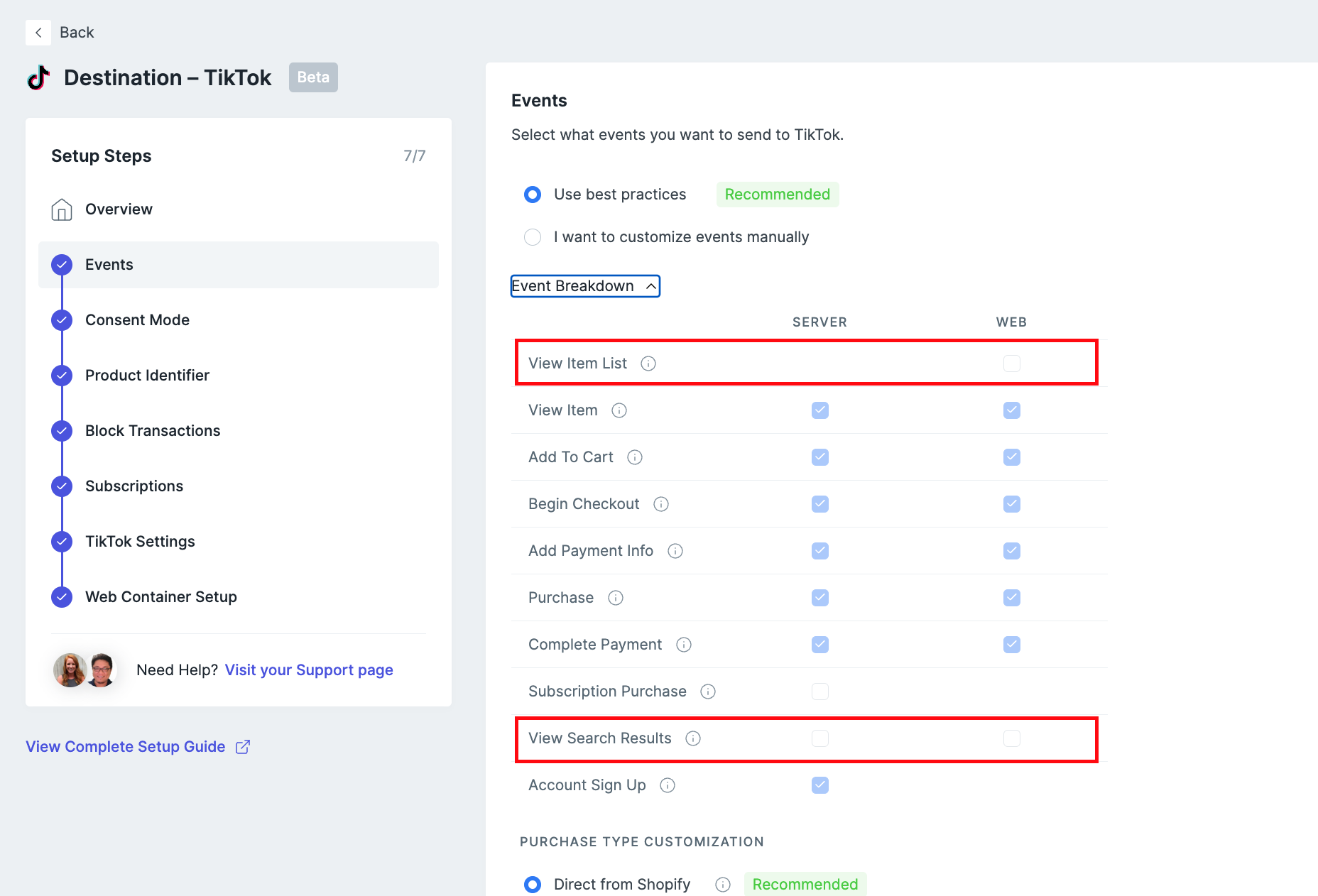Viewport: 1318px width, 896px height.
Task: Toggle View Item server checkbox
Action: coord(820,410)
